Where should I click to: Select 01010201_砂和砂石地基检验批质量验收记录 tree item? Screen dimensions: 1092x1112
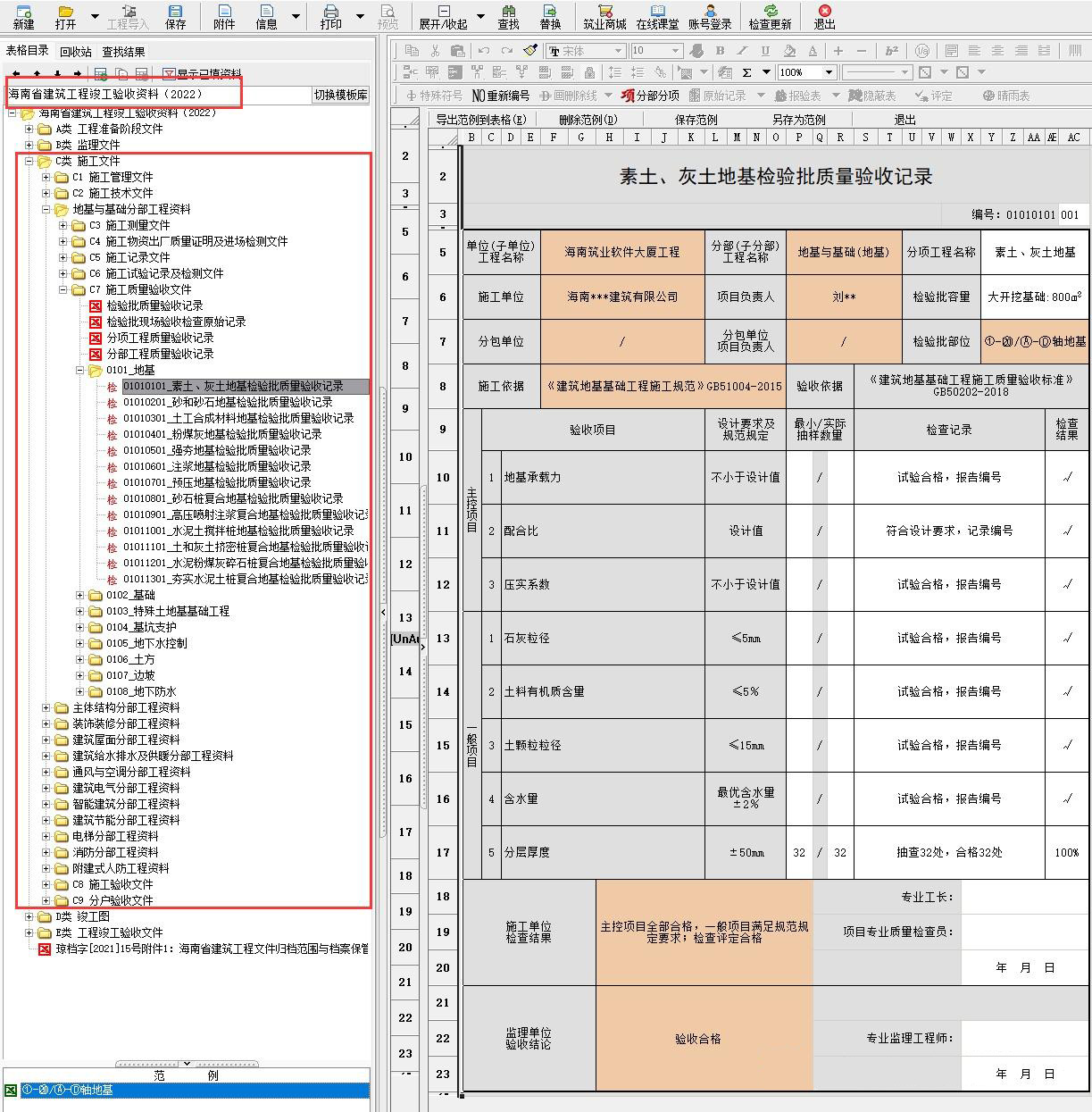[227, 402]
